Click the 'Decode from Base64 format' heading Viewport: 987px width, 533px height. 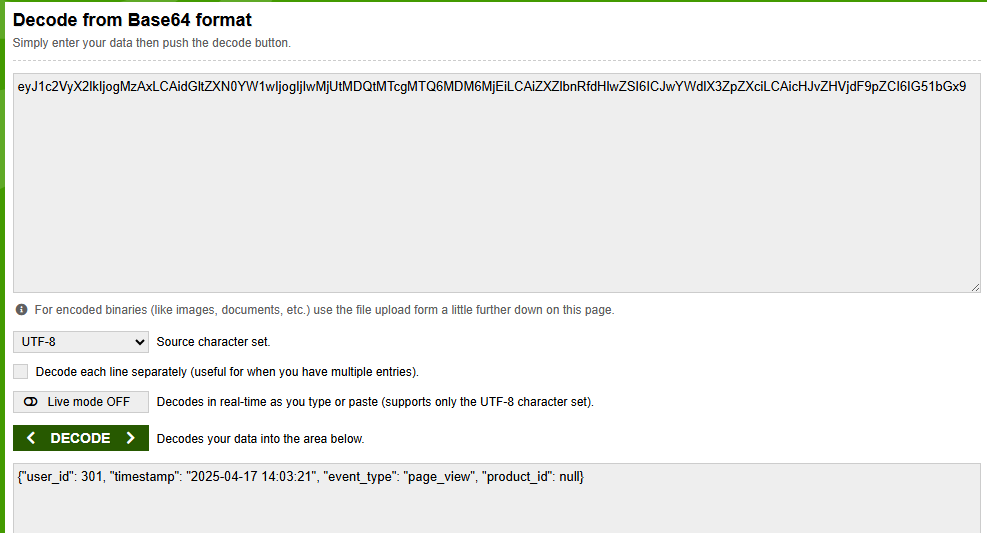point(132,20)
